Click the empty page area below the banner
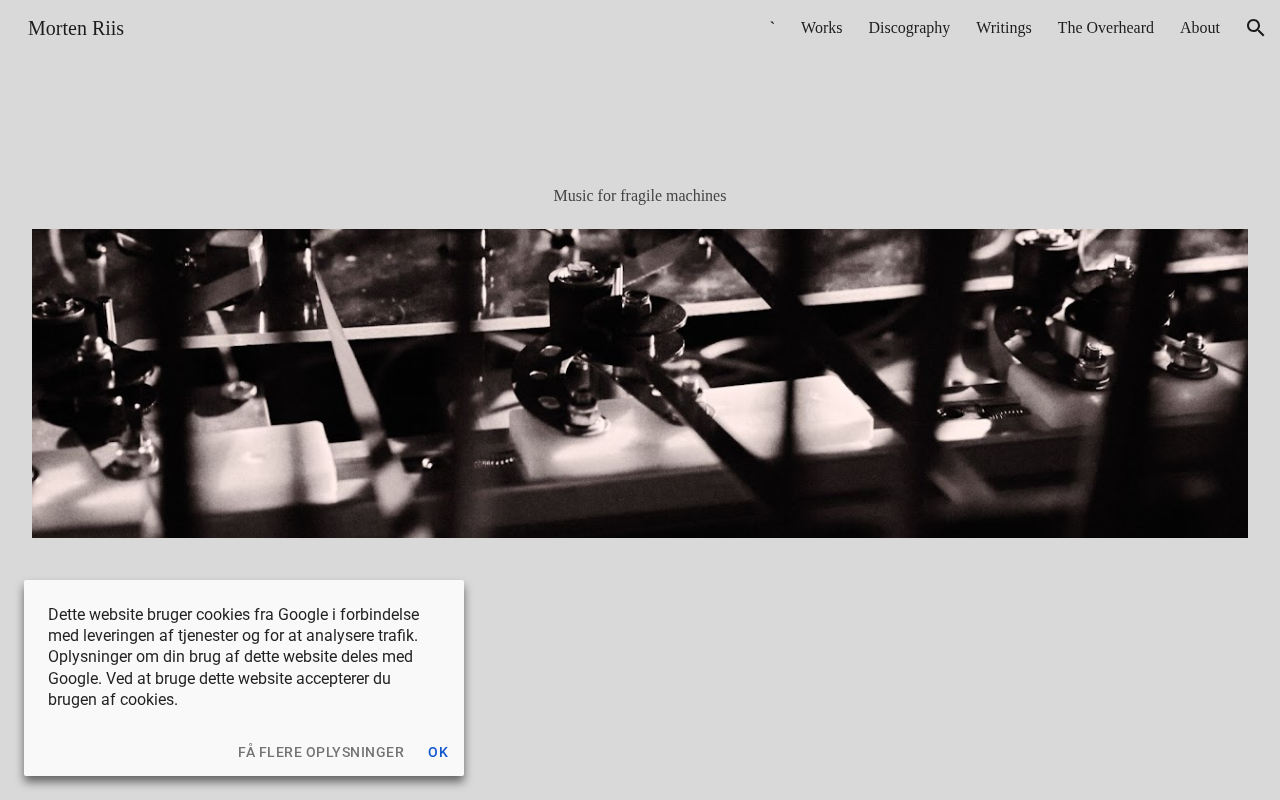 (860, 670)
